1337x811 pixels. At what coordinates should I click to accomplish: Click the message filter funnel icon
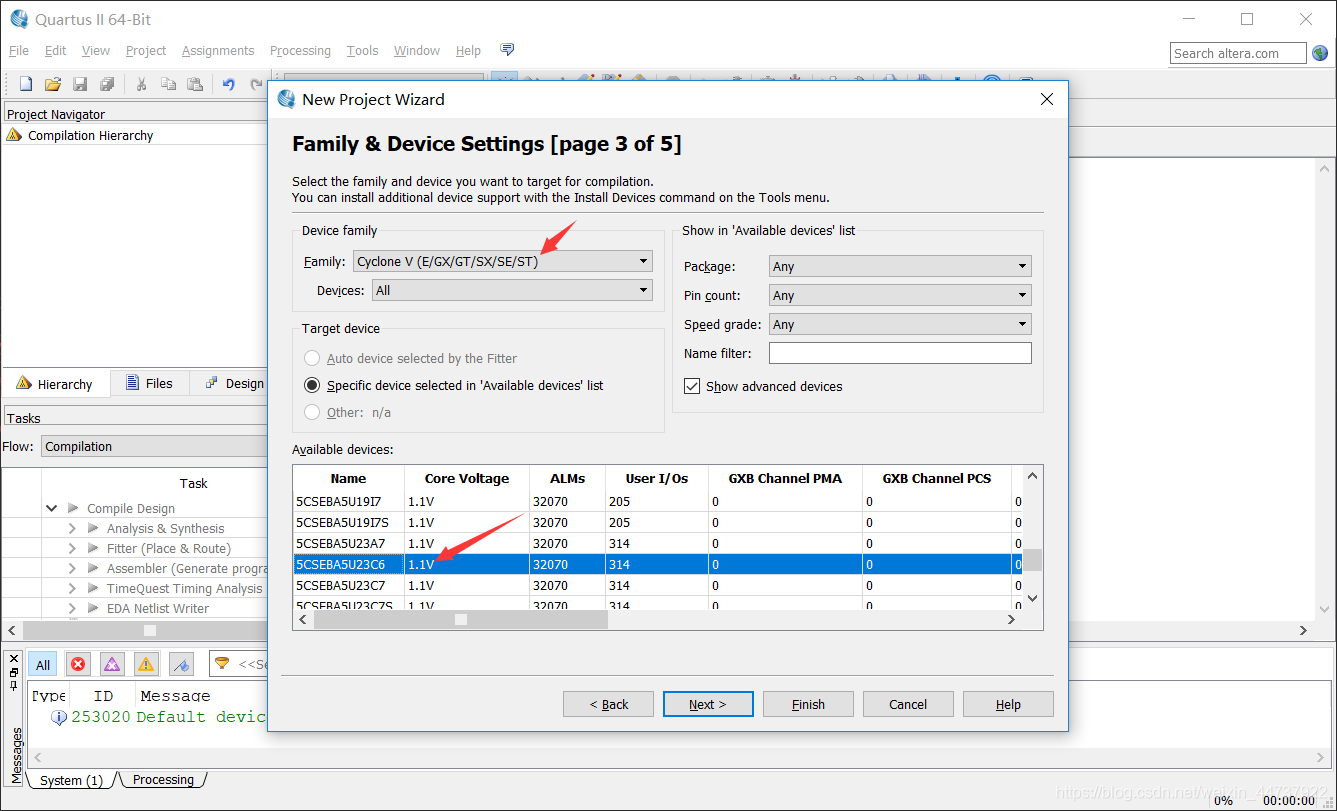coord(222,663)
